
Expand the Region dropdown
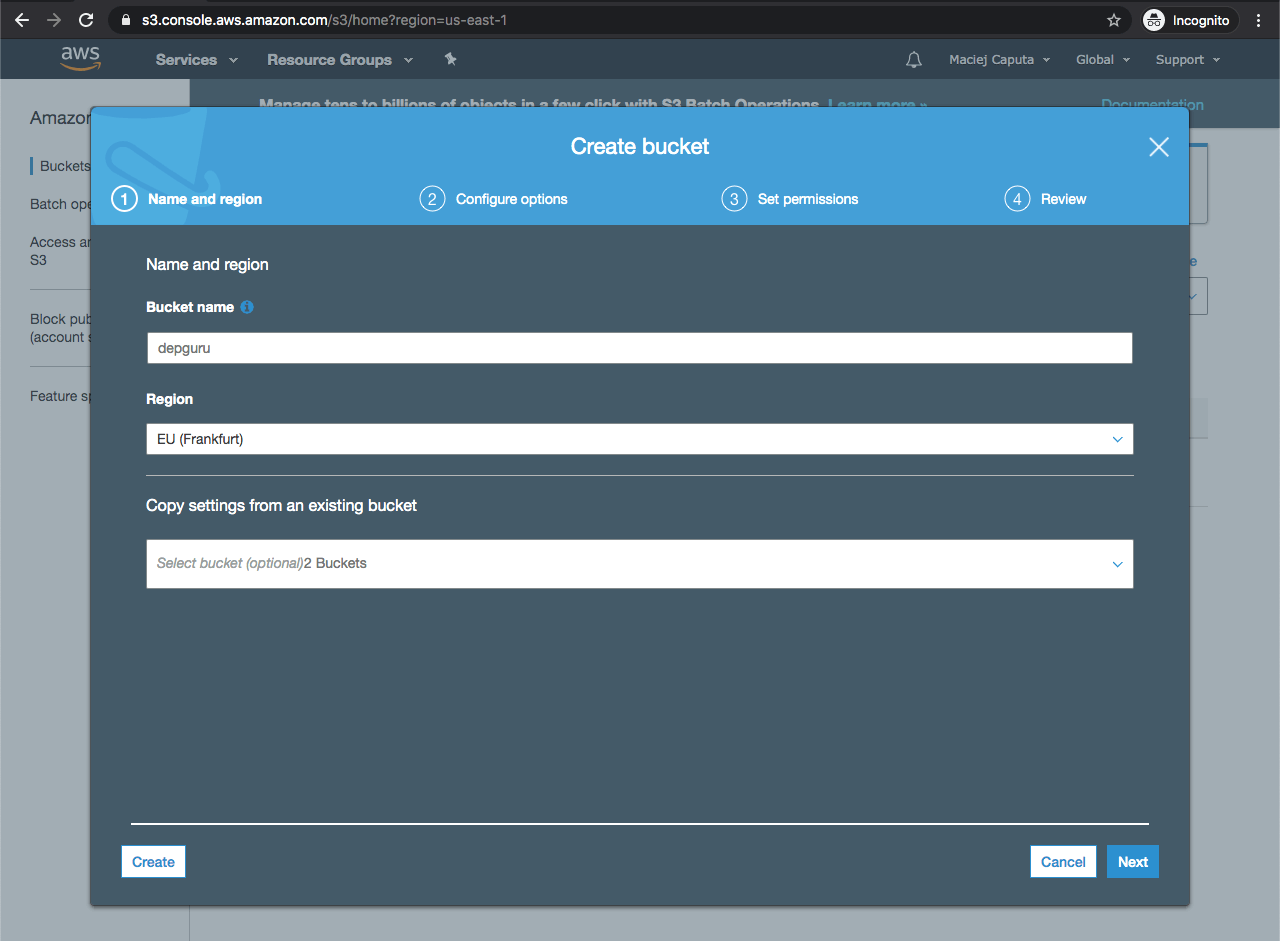(639, 439)
